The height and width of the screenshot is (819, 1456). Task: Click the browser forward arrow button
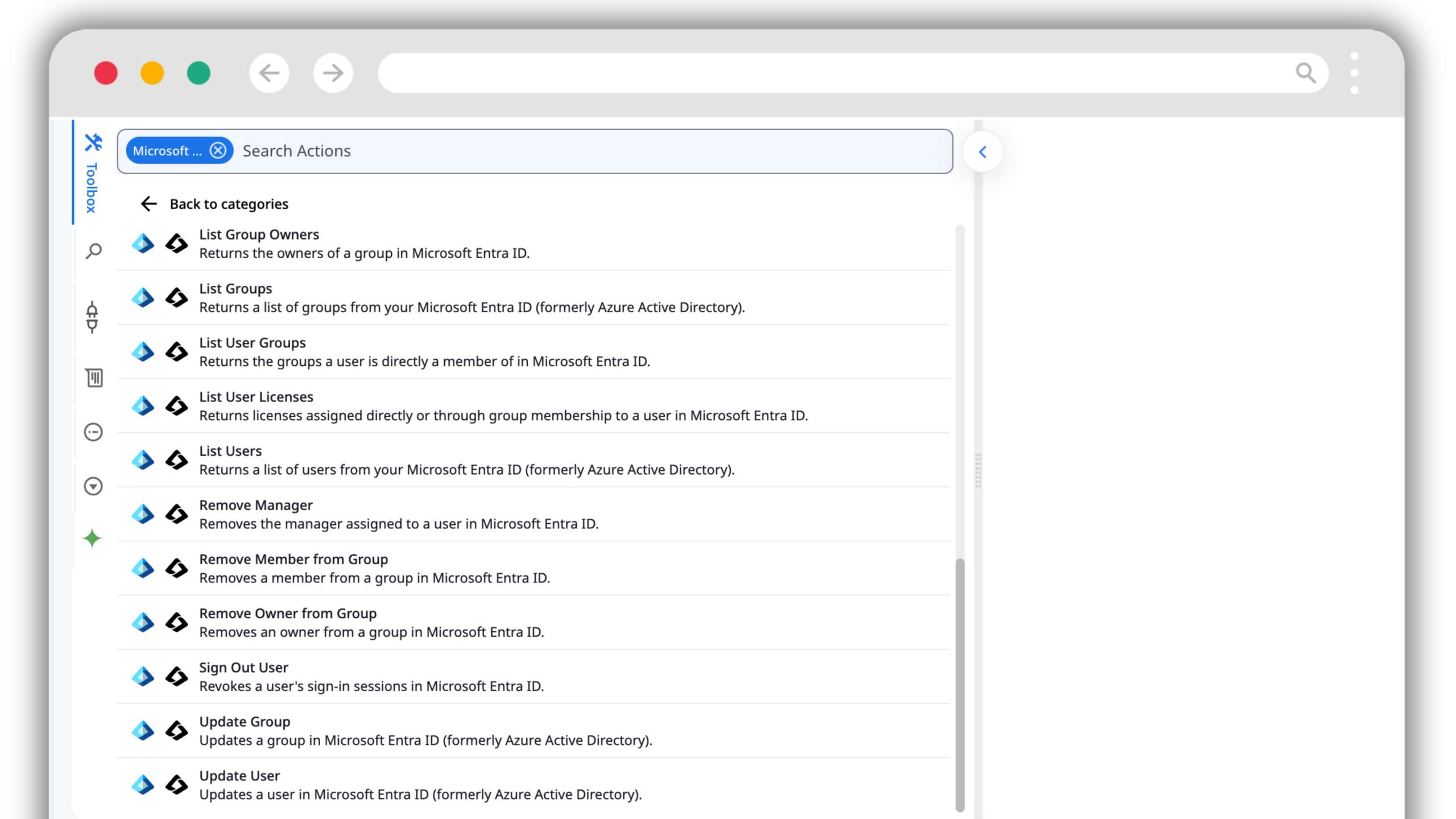point(333,73)
